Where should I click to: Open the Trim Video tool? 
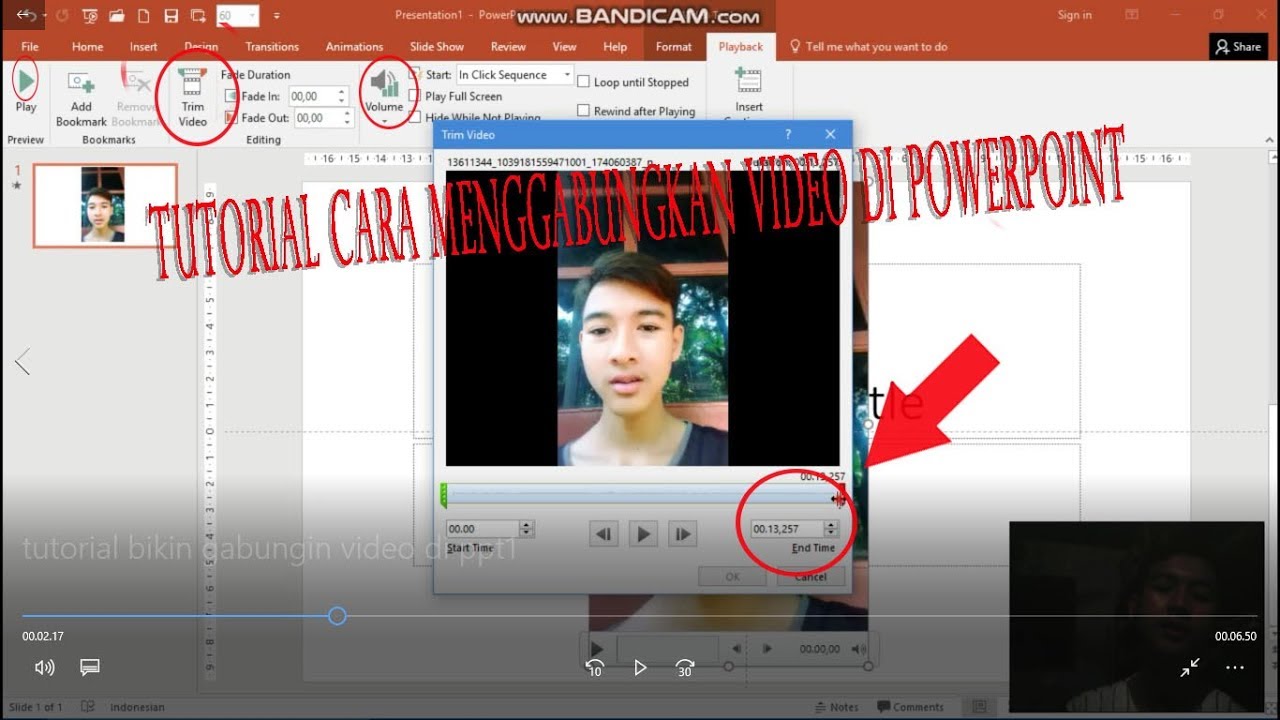pos(192,98)
